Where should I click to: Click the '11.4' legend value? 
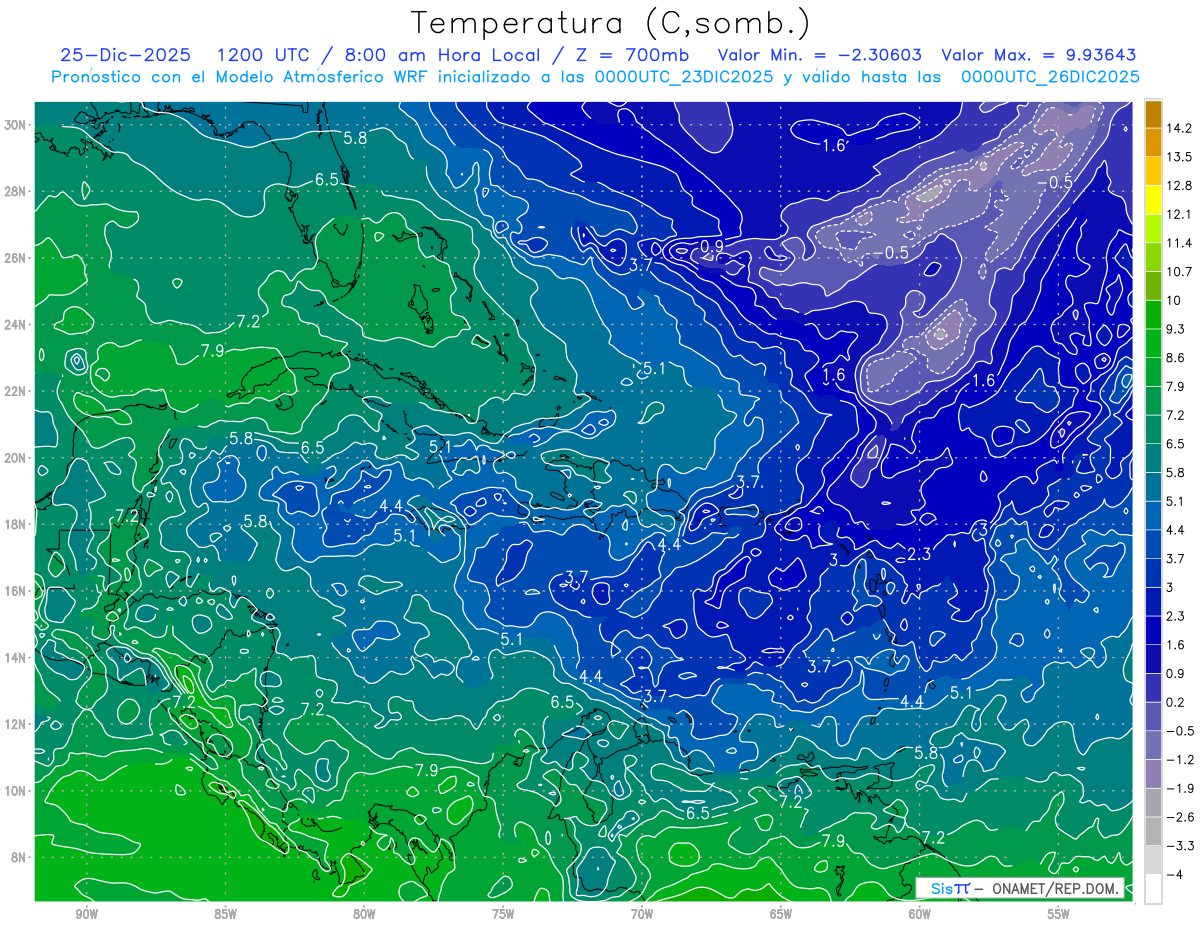[1179, 243]
